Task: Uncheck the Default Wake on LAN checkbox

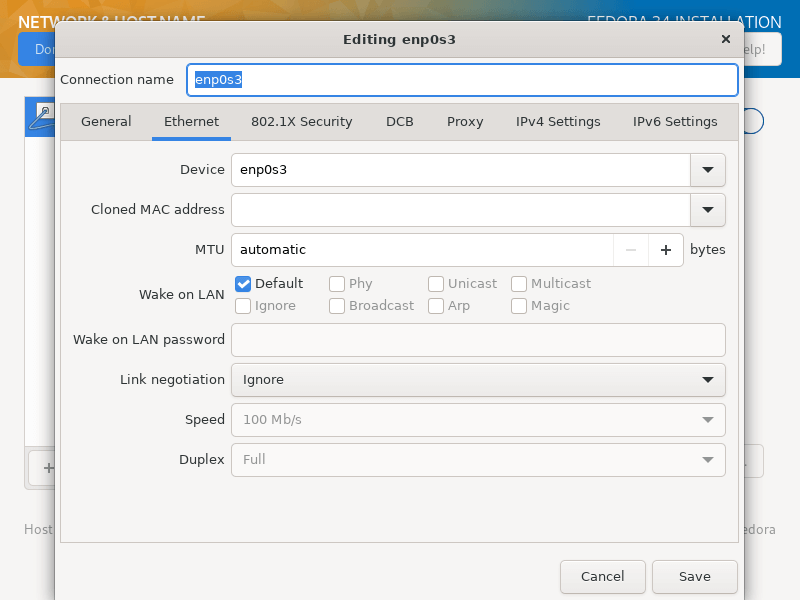Action: click(x=243, y=284)
